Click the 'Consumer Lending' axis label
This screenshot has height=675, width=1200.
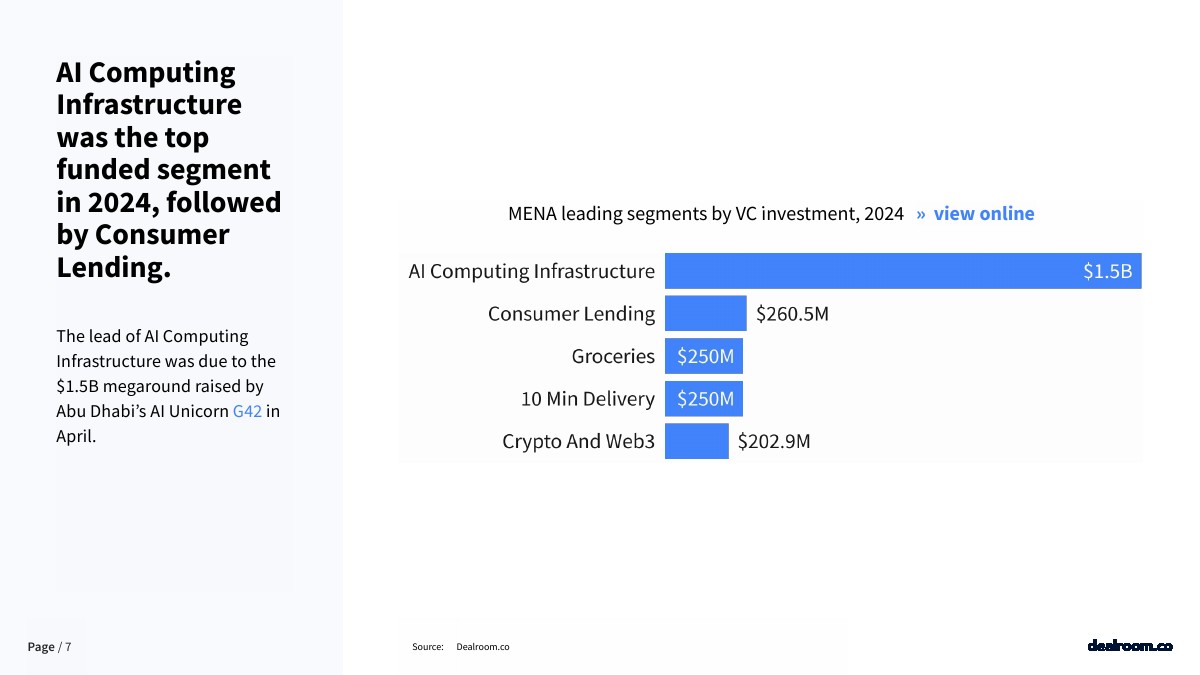pyautogui.click(x=571, y=314)
